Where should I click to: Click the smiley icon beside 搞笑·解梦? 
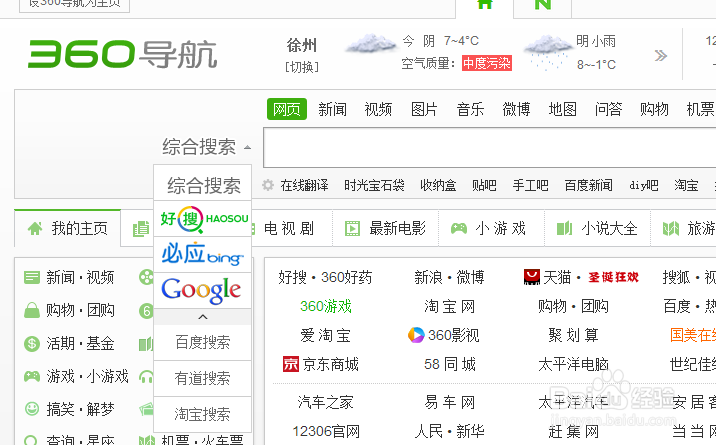(32, 408)
